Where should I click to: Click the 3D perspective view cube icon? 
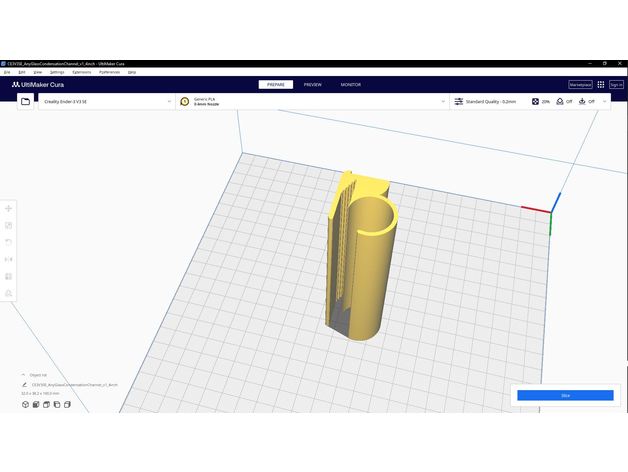click(24, 405)
